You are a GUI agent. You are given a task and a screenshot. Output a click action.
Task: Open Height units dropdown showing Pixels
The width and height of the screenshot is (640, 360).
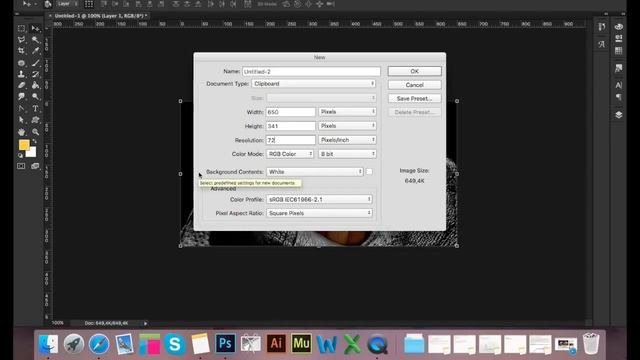point(347,126)
